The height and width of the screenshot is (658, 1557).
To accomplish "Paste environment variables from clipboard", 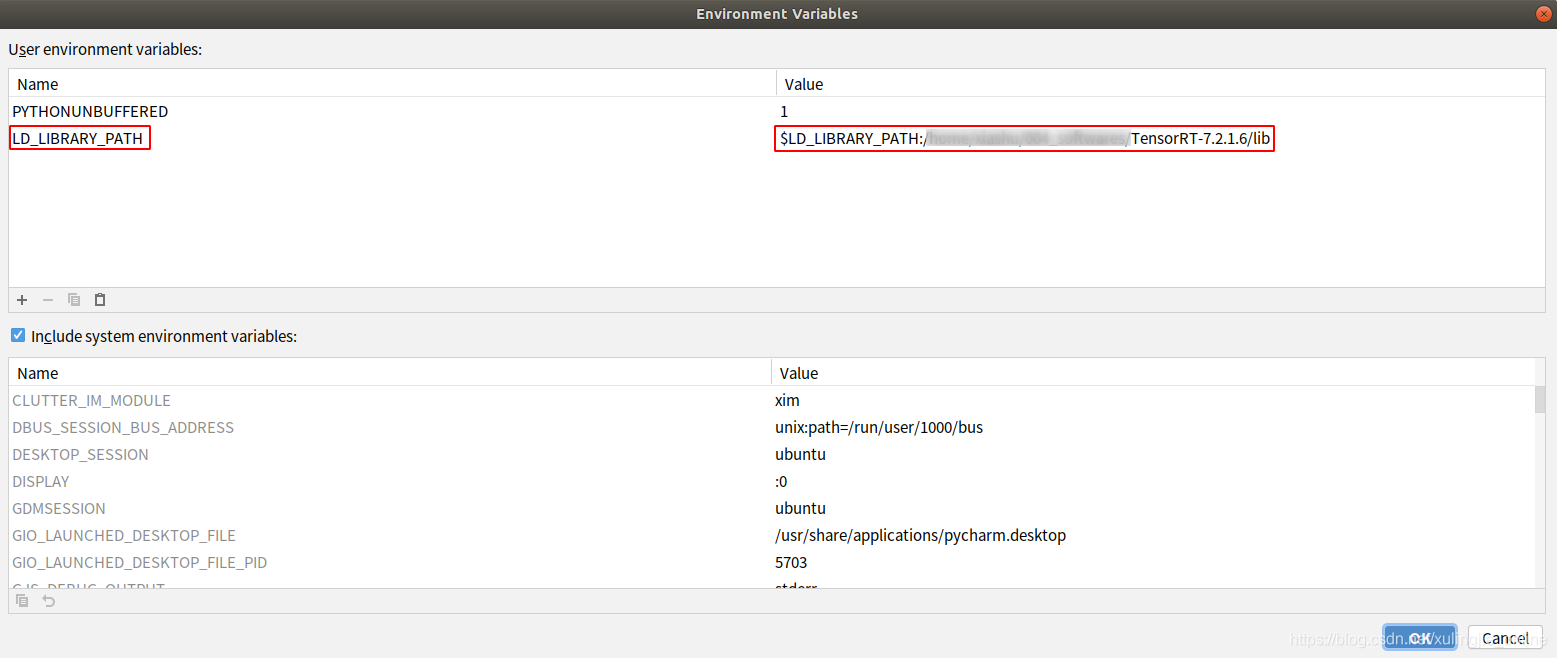I will (x=99, y=299).
